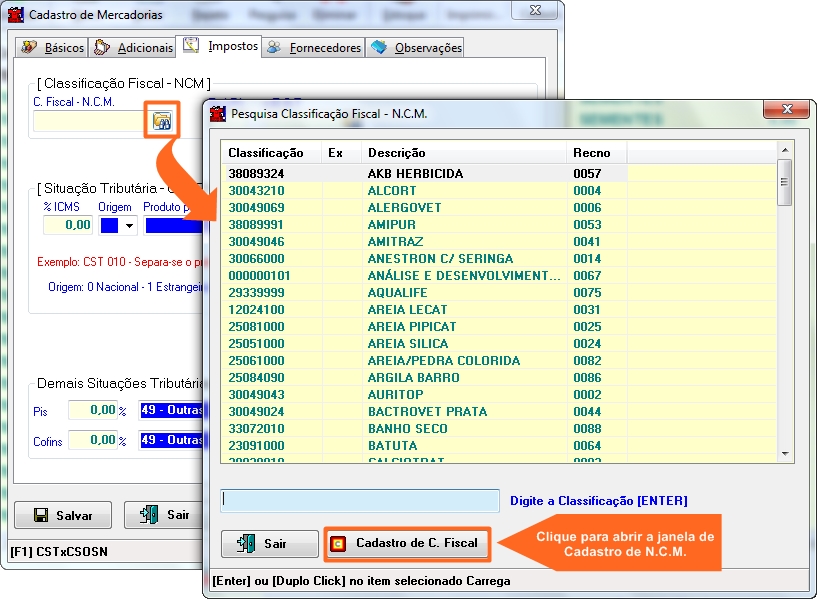The height and width of the screenshot is (599, 817).
Task: Click classification code 25084090
Action: pyautogui.click(x=256, y=378)
